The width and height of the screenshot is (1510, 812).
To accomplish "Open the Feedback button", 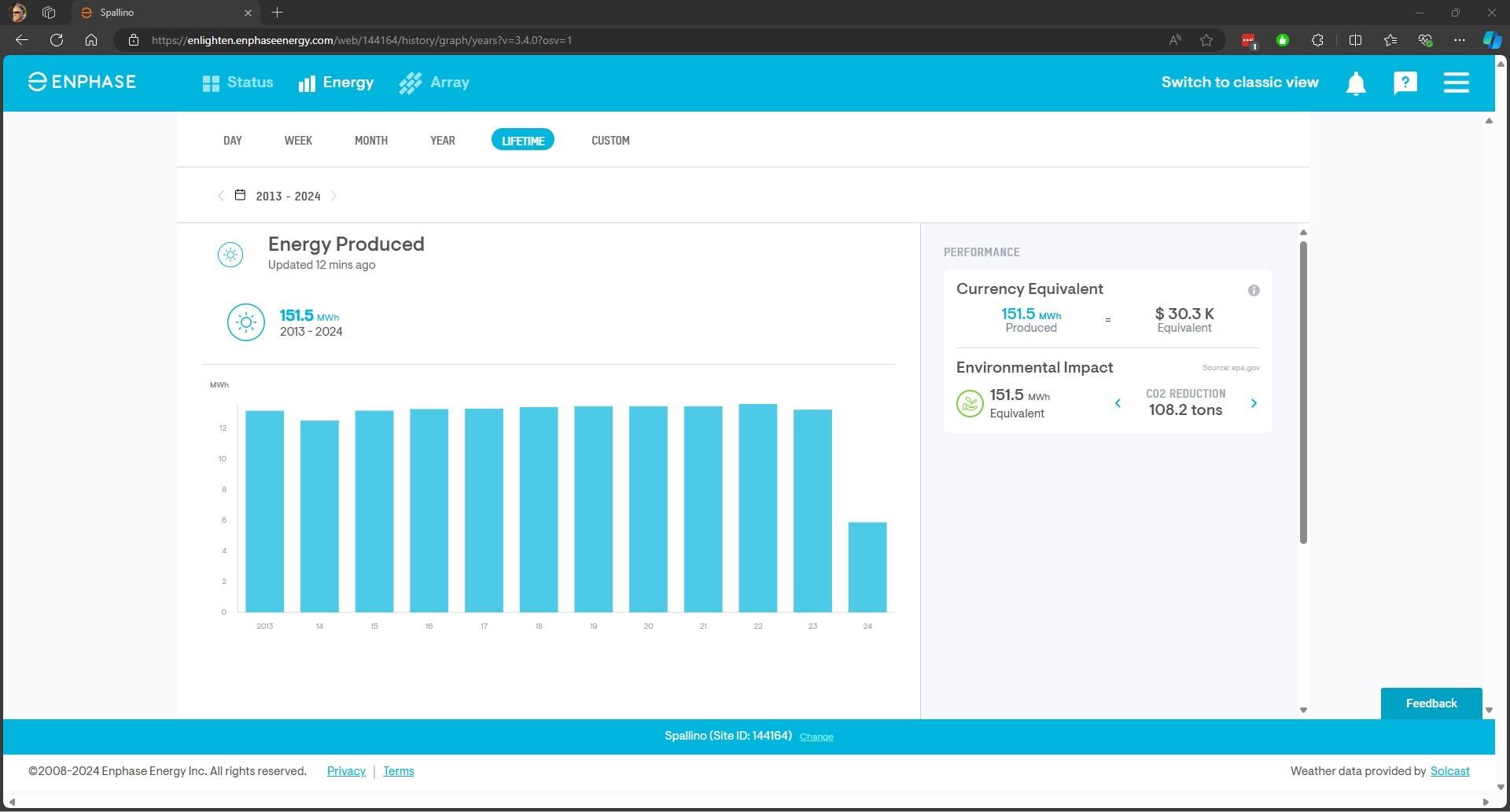I will [1431, 704].
